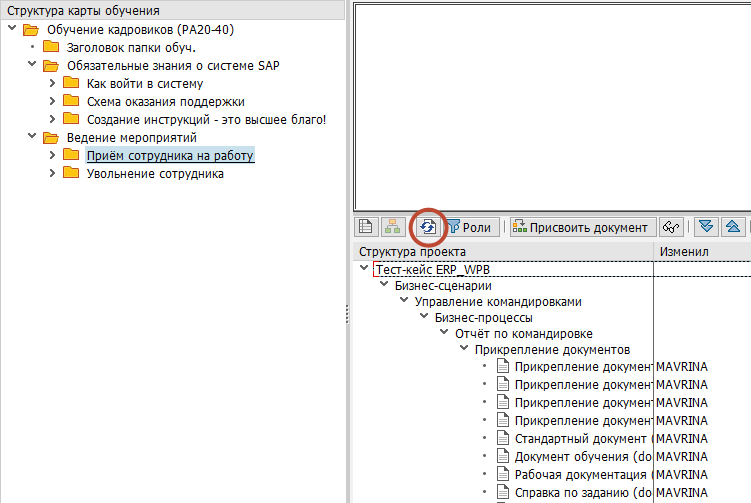This screenshot has height=503, width=751.
Task: Click the Как войти в систему folder icon
Action: [x=71, y=83]
